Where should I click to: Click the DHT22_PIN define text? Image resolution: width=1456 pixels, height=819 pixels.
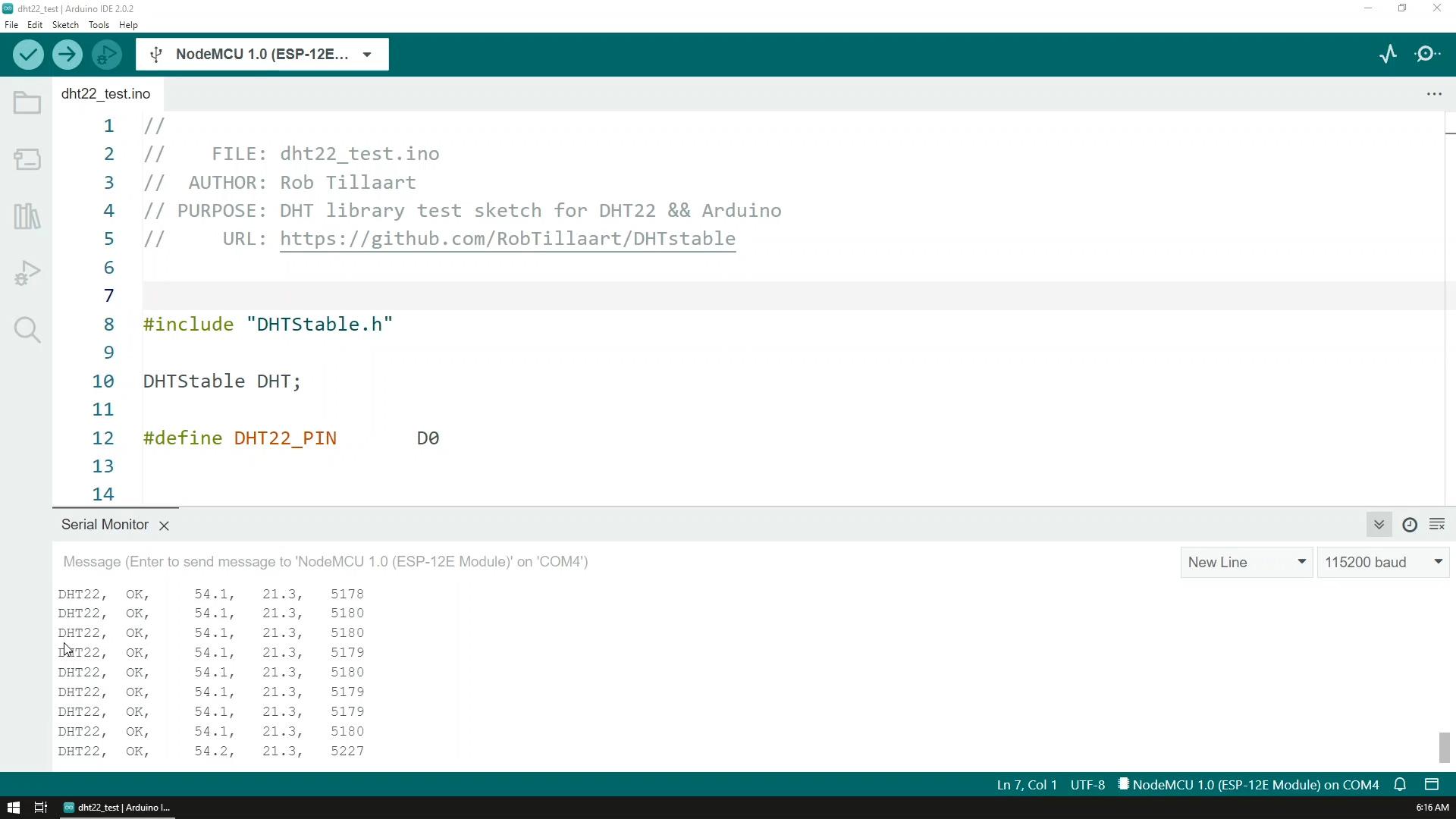click(285, 438)
